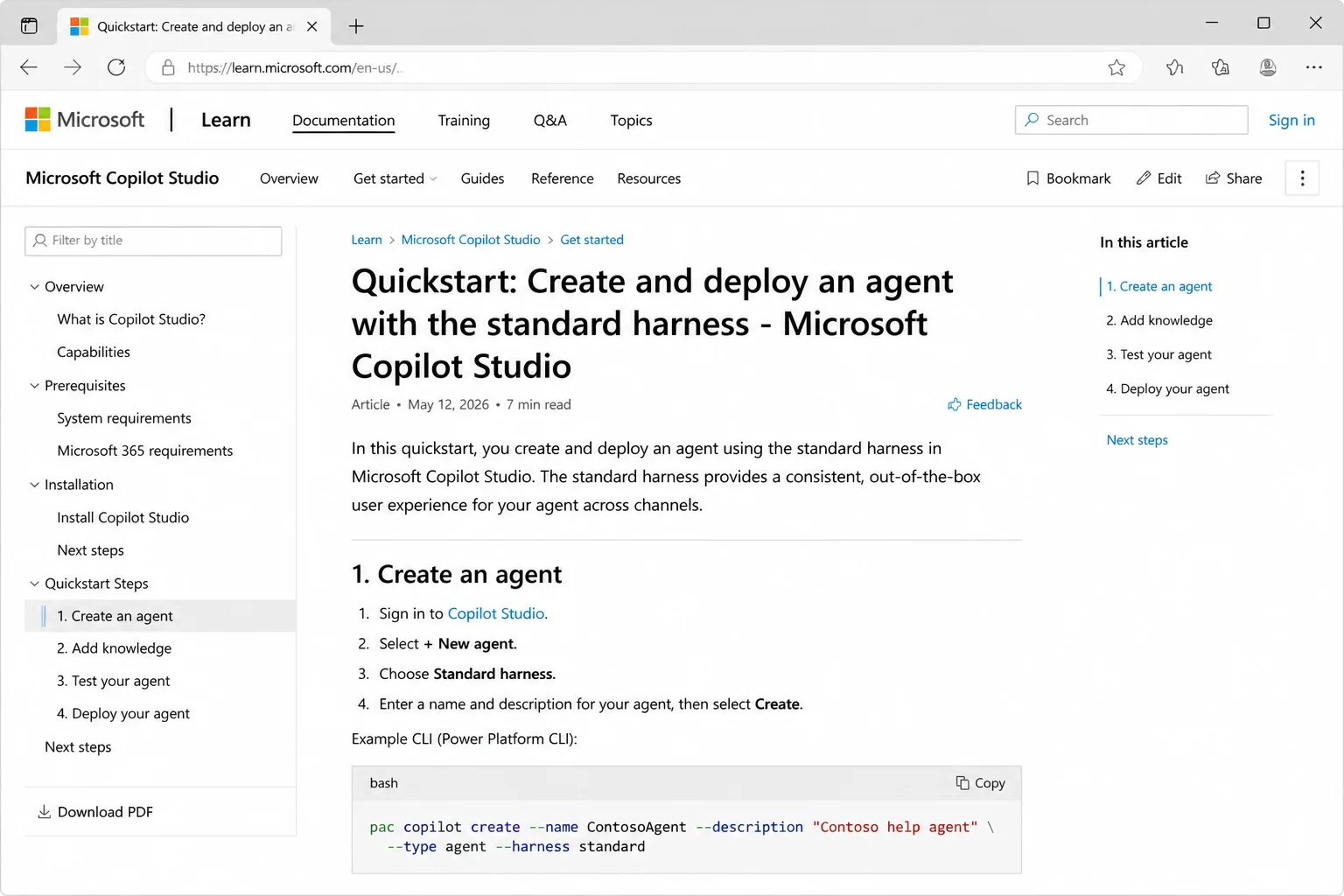This screenshot has width=1344, height=896.
Task: Copy the bash code snippet
Action: pyautogui.click(x=981, y=783)
